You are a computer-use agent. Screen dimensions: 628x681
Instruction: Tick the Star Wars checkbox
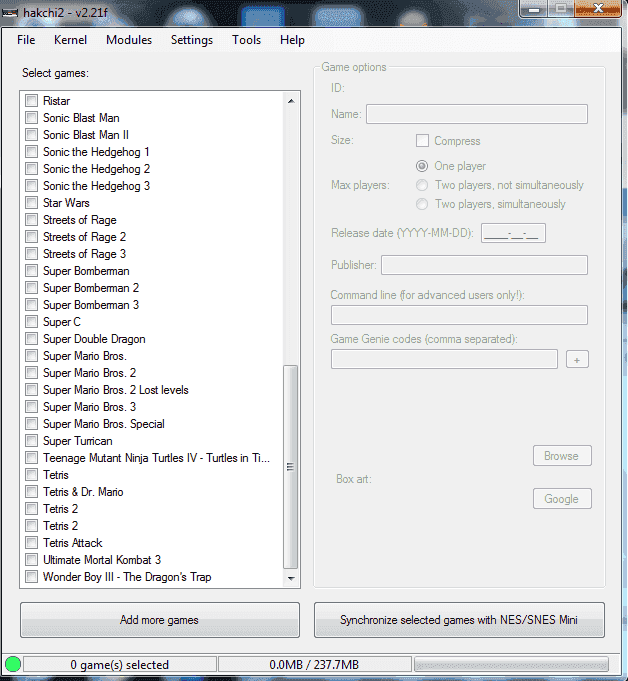pyautogui.click(x=31, y=203)
